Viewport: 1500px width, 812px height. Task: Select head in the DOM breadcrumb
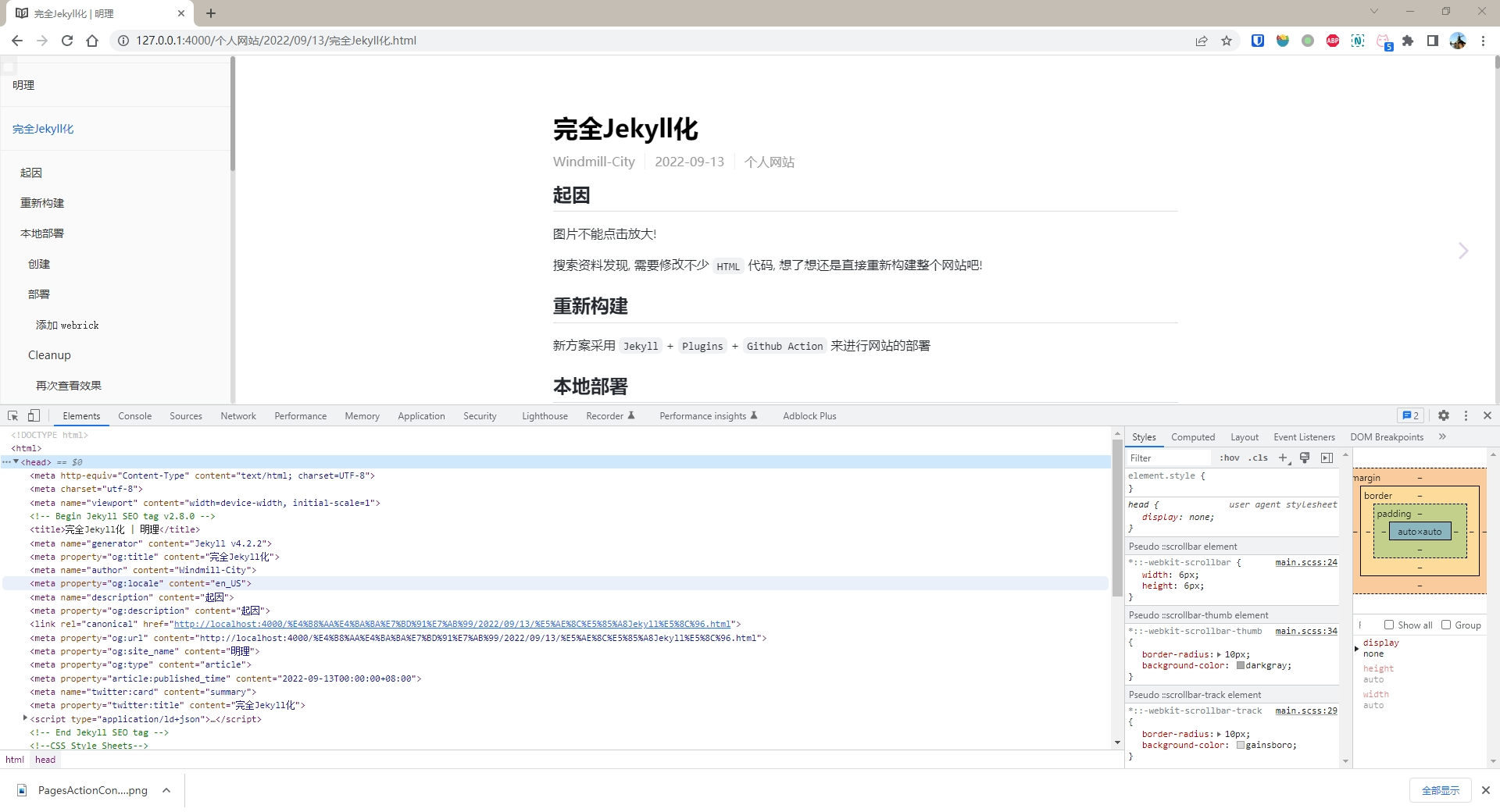pos(45,760)
